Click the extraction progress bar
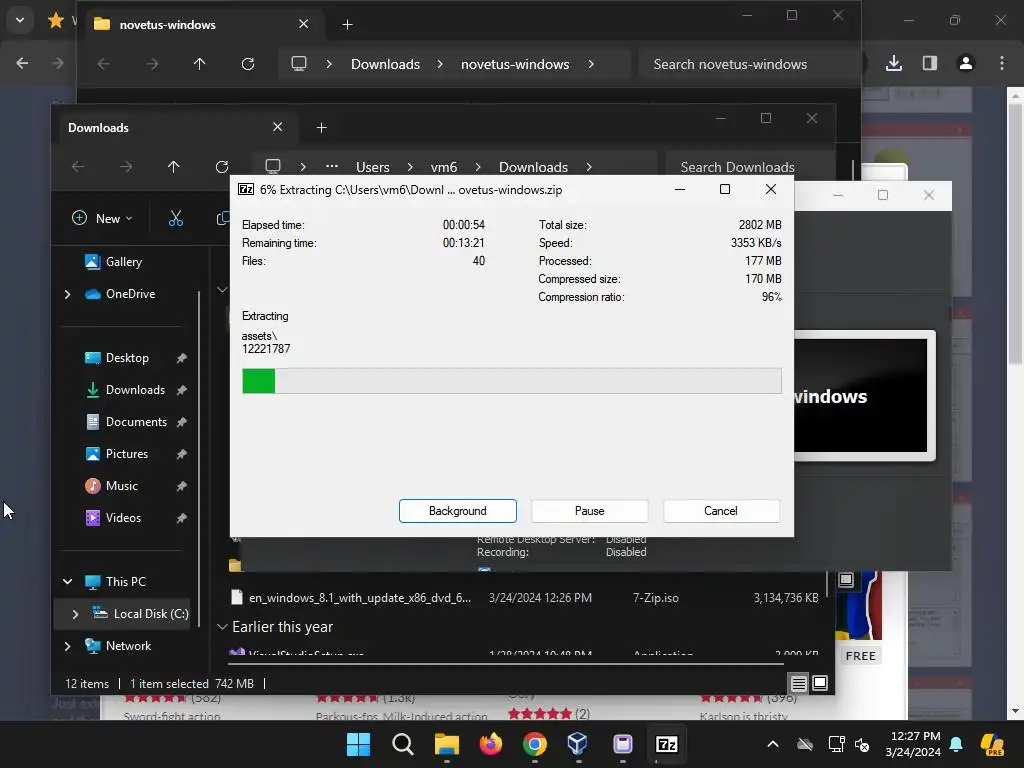The image size is (1024, 768). click(x=511, y=381)
